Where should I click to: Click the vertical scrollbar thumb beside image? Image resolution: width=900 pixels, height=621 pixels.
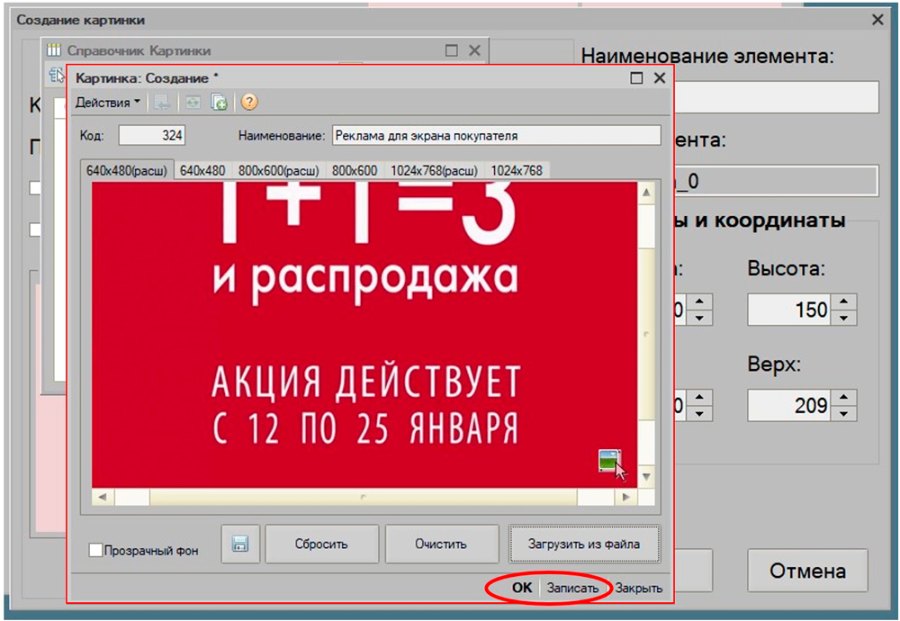(x=646, y=333)
